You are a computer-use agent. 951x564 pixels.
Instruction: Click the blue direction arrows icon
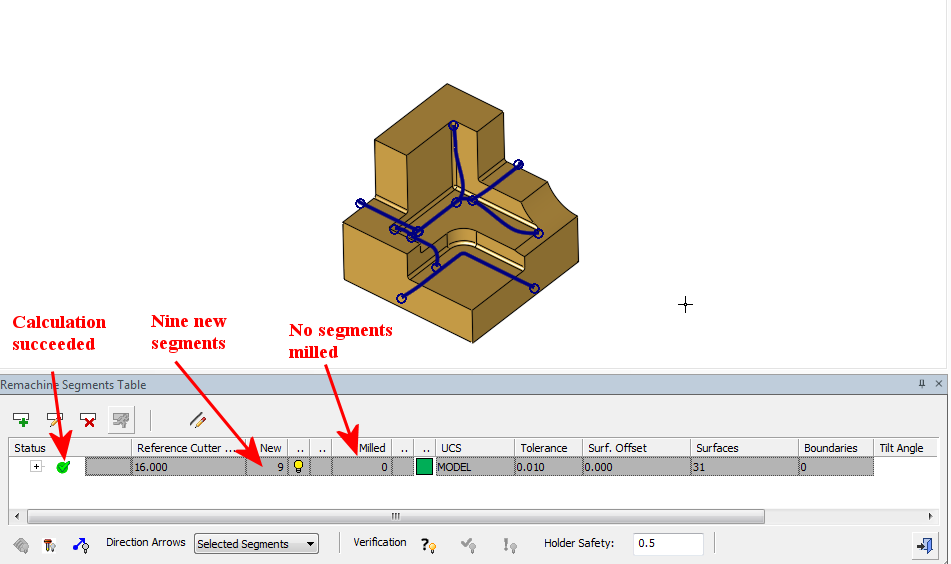click(x=81, y=545)
